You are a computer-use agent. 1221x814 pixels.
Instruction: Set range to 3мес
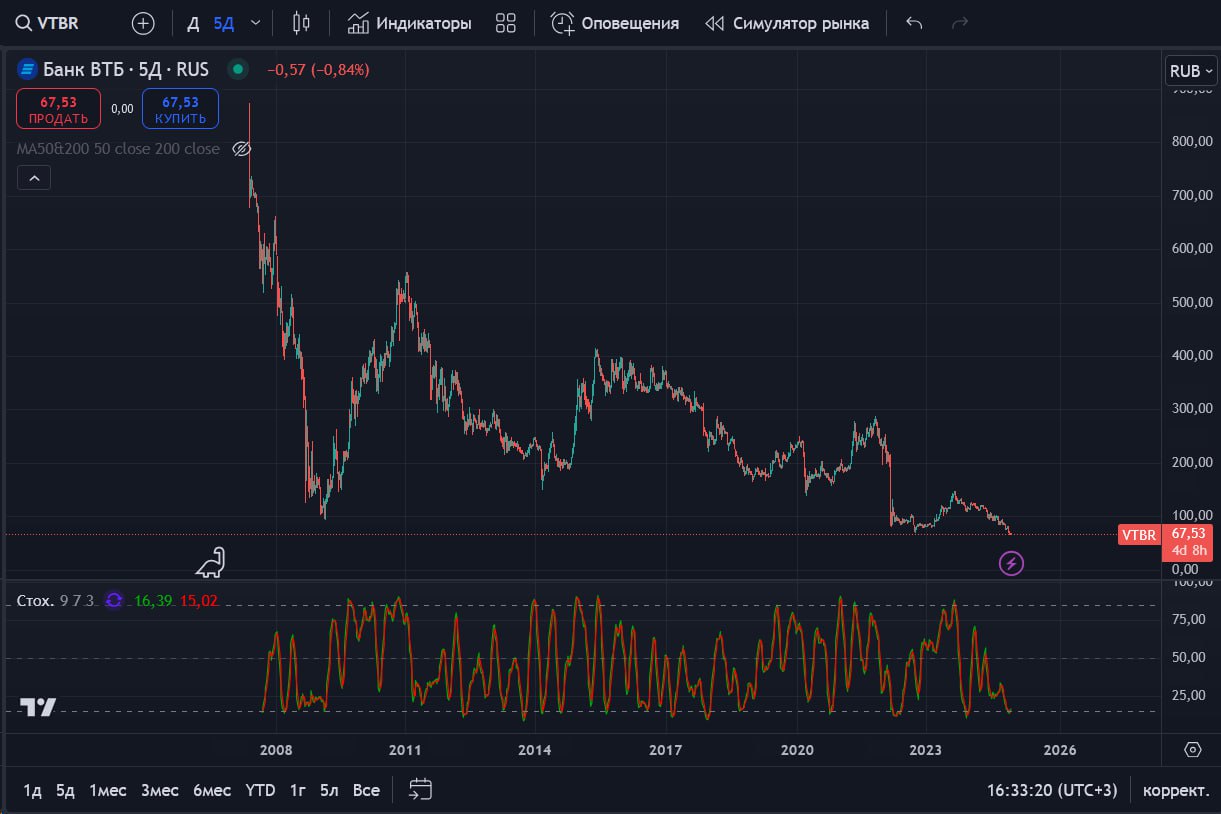pyautogui.click(x=160, y=790)
